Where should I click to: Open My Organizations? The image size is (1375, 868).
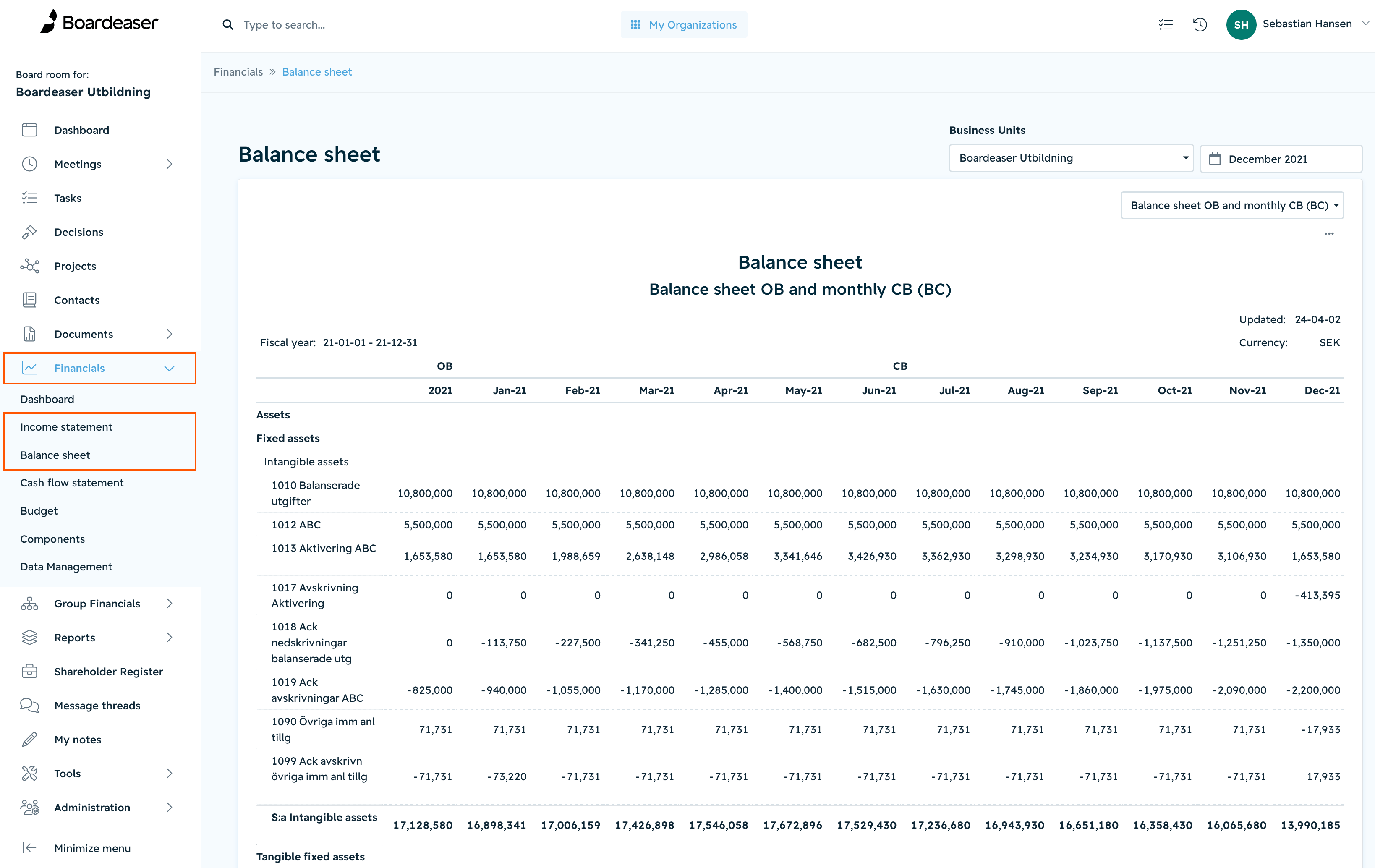683,25
